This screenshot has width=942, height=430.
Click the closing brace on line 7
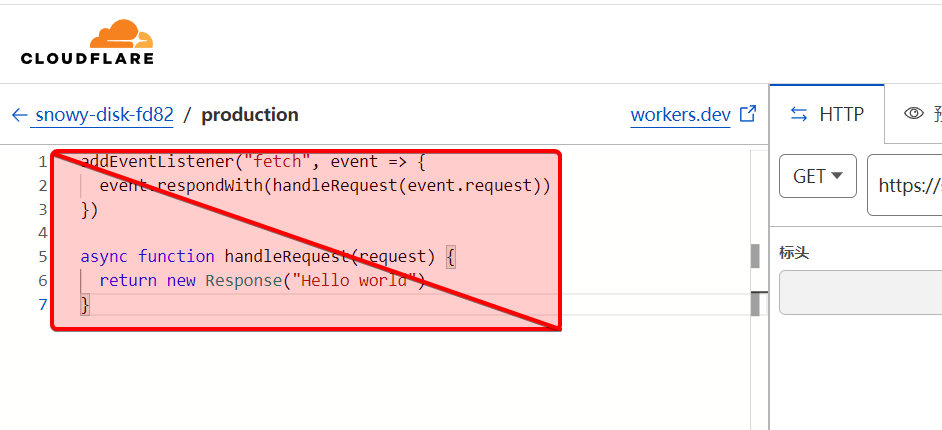pos(85,304)
